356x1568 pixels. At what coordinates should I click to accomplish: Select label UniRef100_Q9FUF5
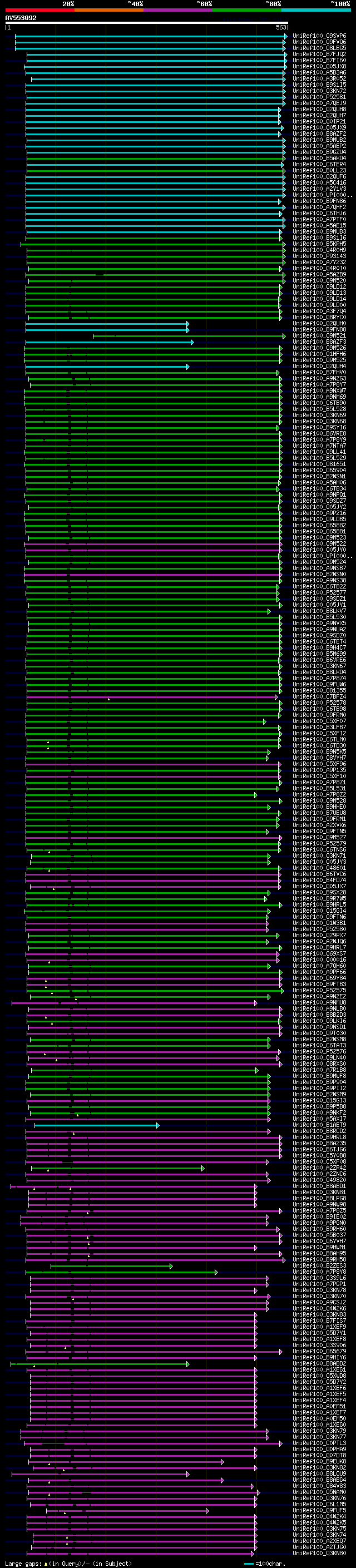[319, 1510]
